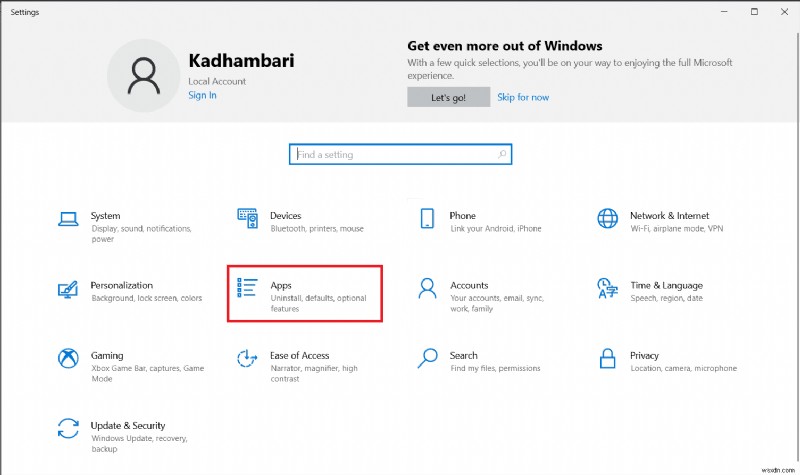Click the Kadhambari profile avatar
The height and width of the screenshot is (475, 800).
pyautogui.click(x=143, y=75)
